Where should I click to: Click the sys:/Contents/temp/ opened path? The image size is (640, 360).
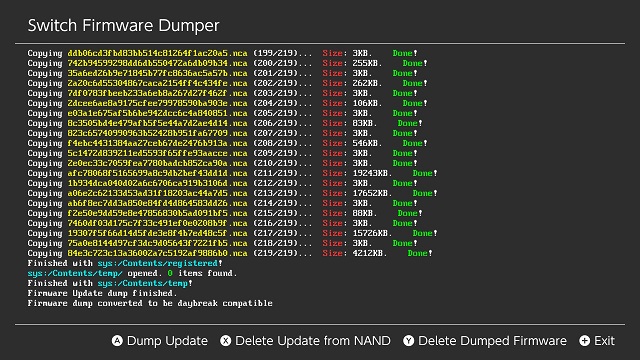pyautogui.click(x=75, y=273)
